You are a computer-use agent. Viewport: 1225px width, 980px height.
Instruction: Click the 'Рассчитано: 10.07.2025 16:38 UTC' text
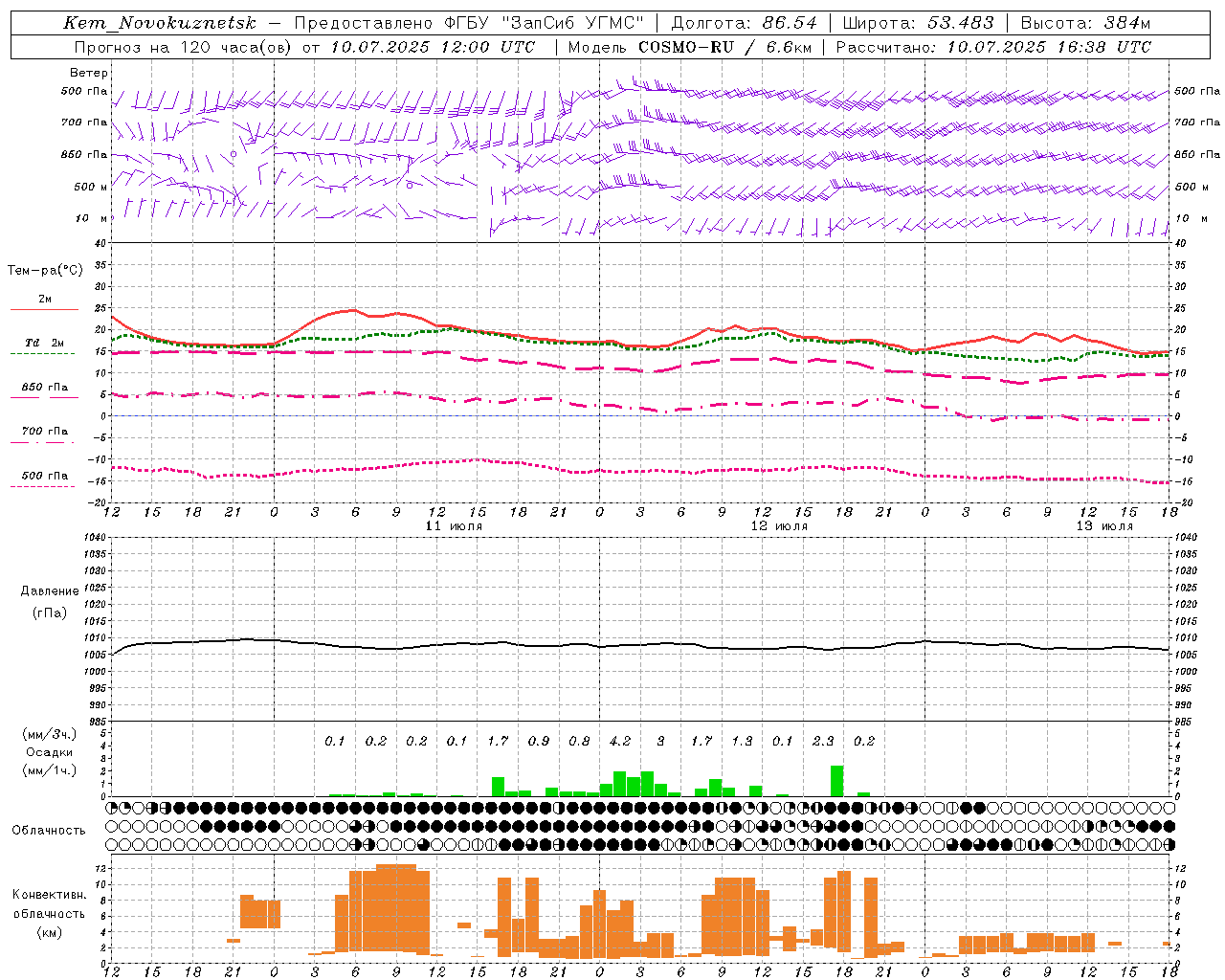(x=993, y=47)
